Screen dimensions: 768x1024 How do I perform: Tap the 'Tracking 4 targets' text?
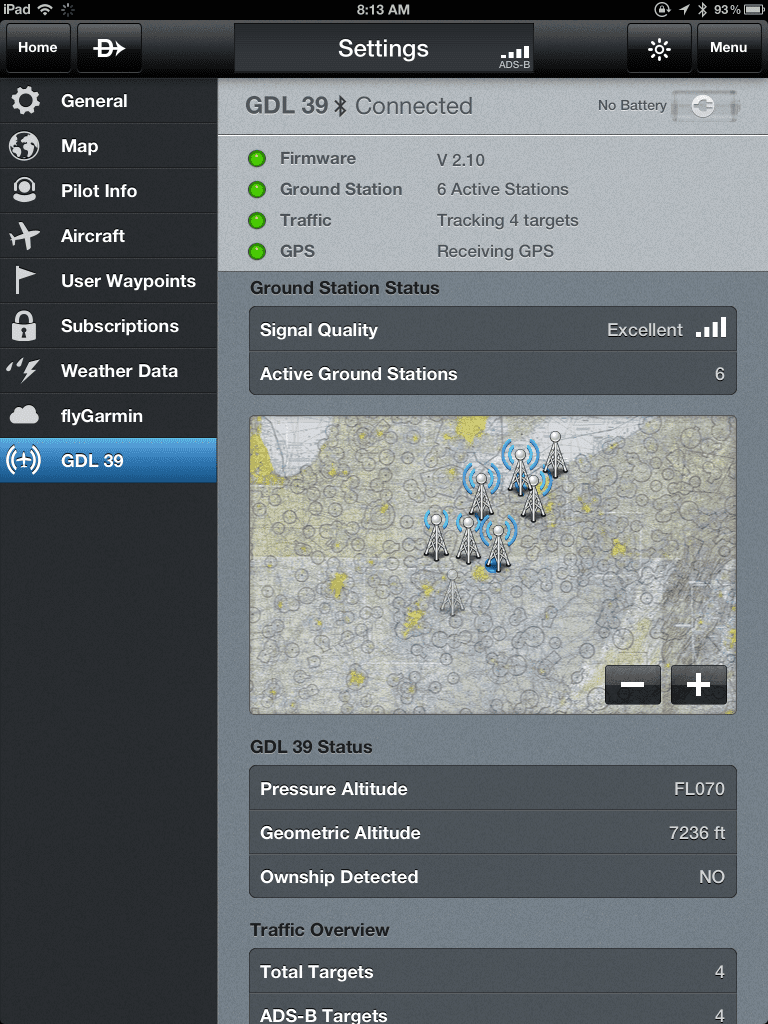507,221
